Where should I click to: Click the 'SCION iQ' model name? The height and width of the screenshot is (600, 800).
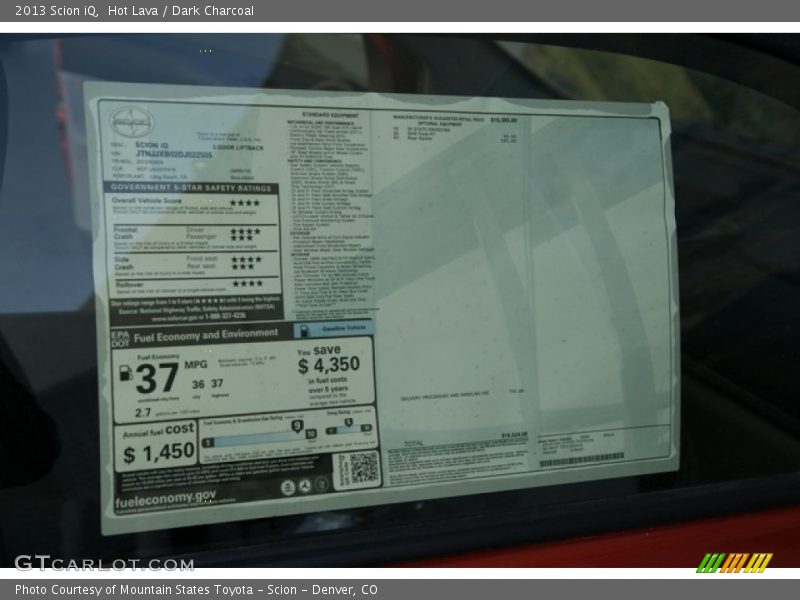coord(152,145)
